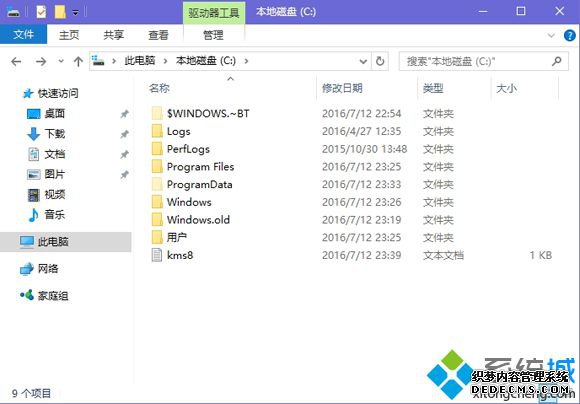Go up one level with the up arrow
Screen dimensions: 580x404
pyautogui.click(x=78, y=61)
